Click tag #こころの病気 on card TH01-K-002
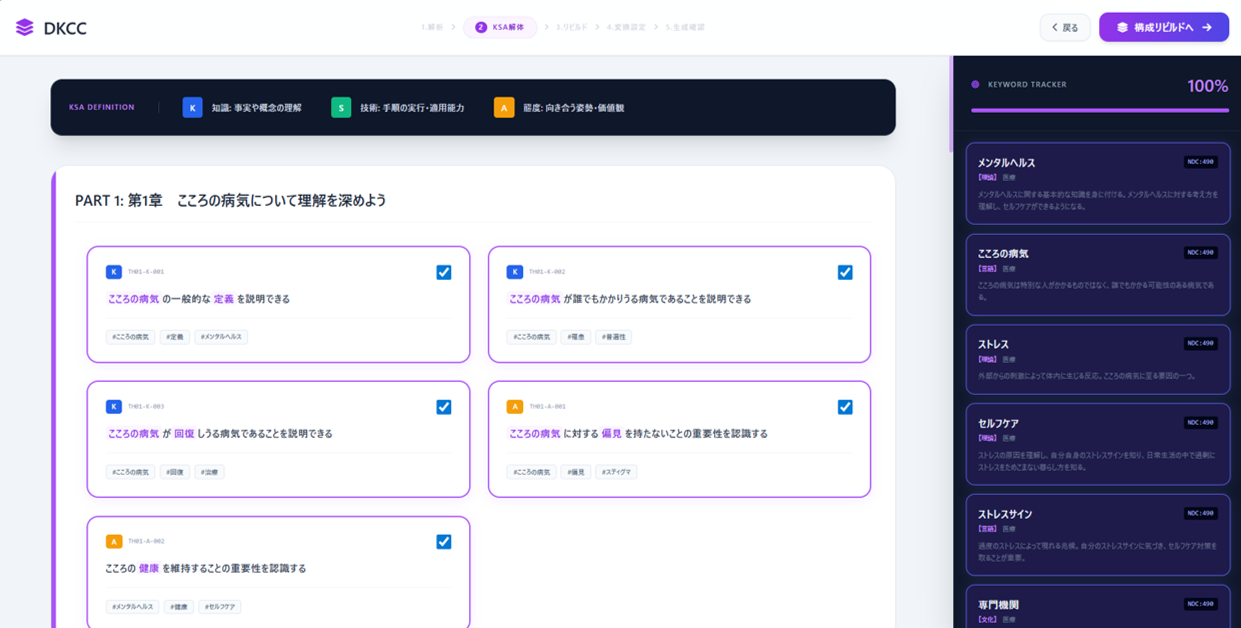The height and width of the screenshot is (628, 1241). (531, 337)
